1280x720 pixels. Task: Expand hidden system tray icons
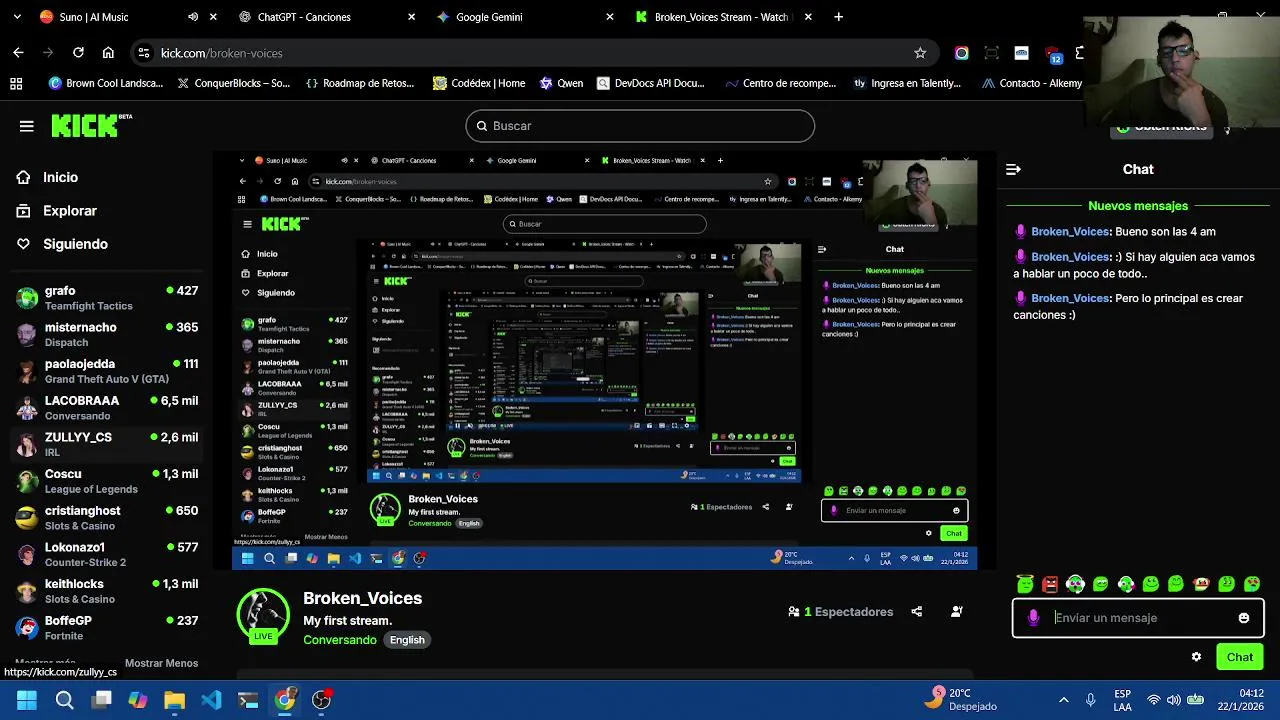[x=1063, y=700]
